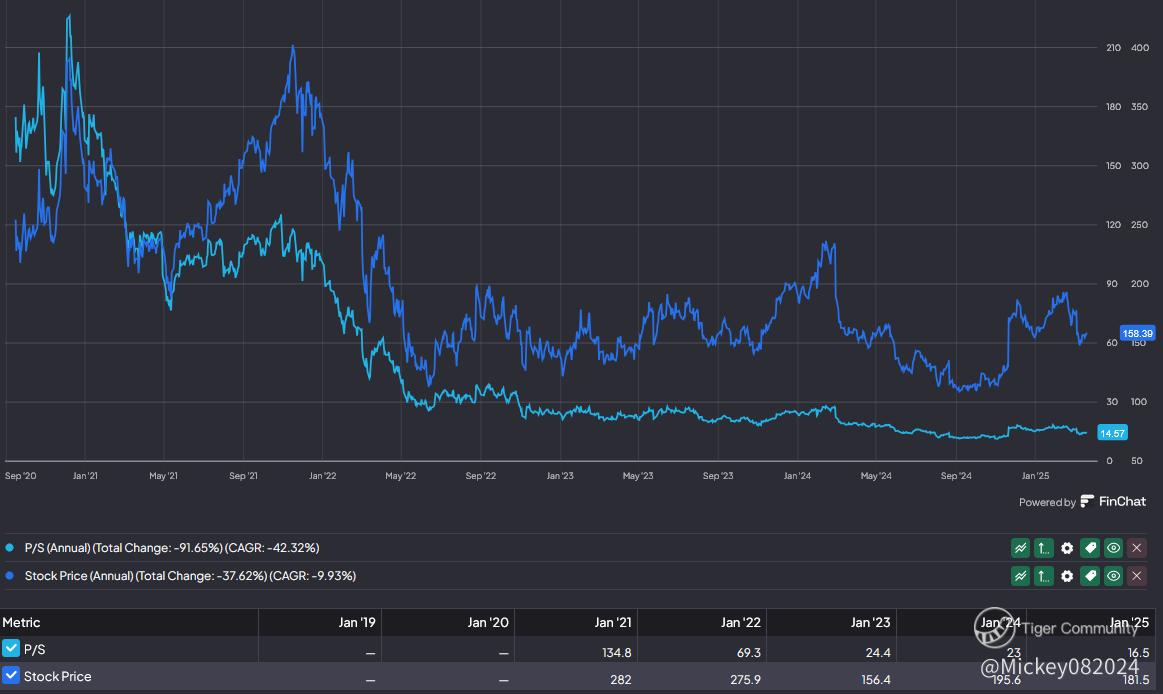Screen dimensions: 1163x694
Task: Click the label tag icon for P/S
Action: coord(1090,548)
